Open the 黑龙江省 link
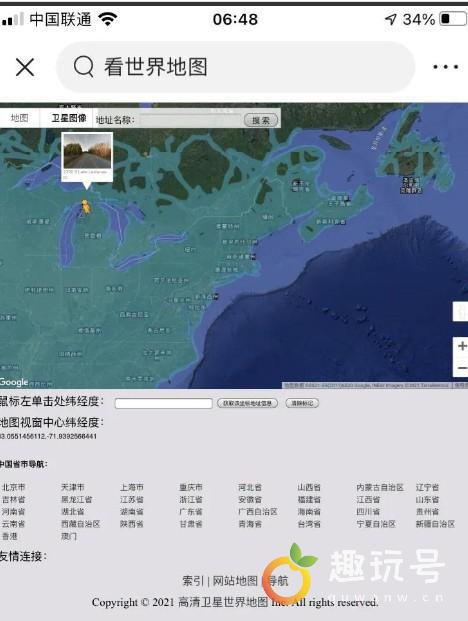 click(76, 499)
